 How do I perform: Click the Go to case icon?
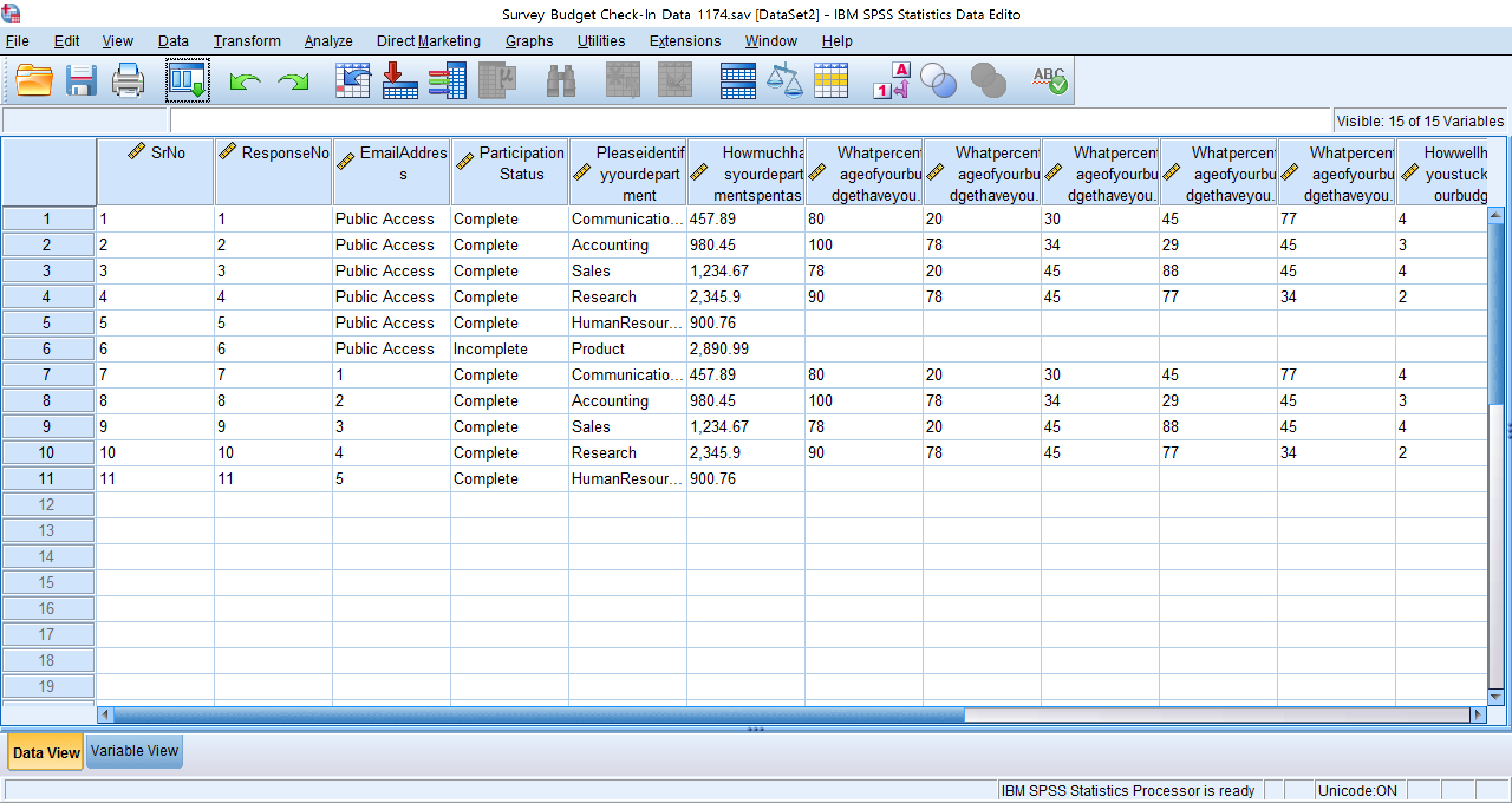353,80
